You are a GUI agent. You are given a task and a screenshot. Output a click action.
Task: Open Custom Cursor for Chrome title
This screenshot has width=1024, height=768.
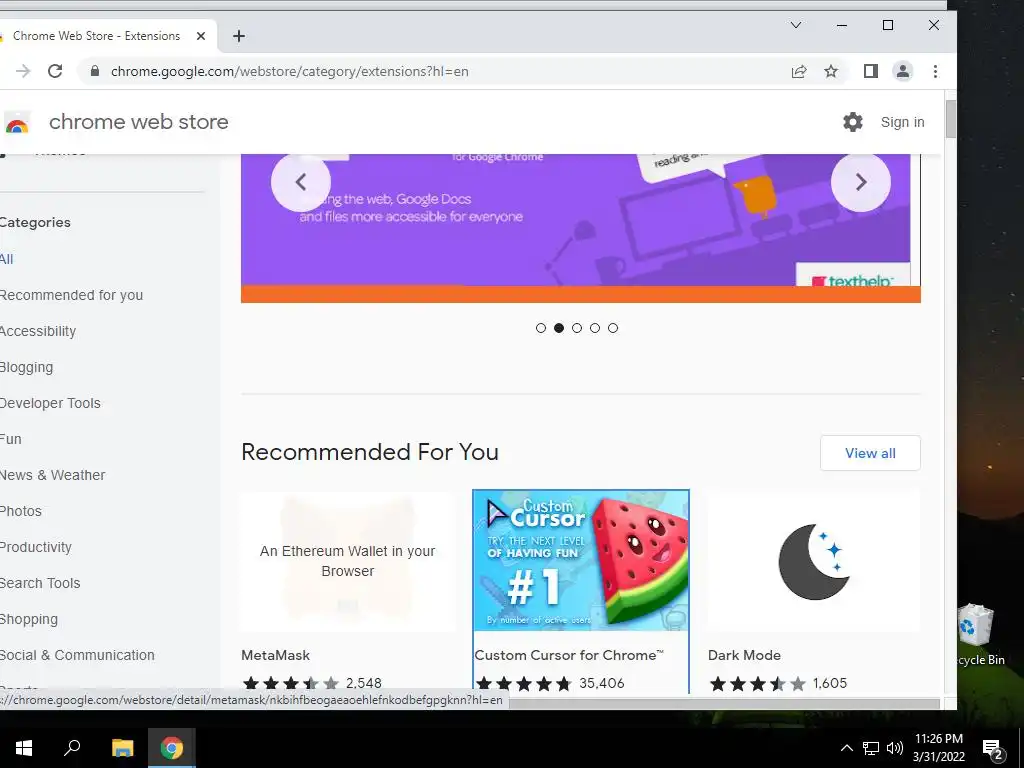[x=569, y=655]
